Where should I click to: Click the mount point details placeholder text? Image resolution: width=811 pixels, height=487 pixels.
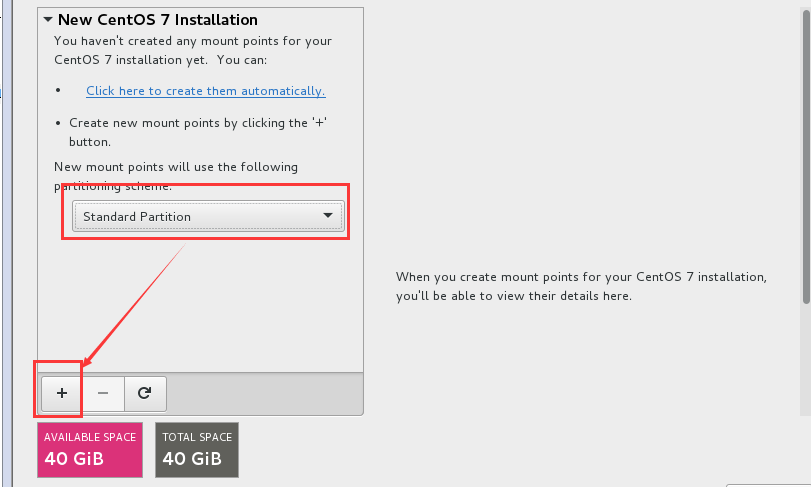[x=581, y=286]
